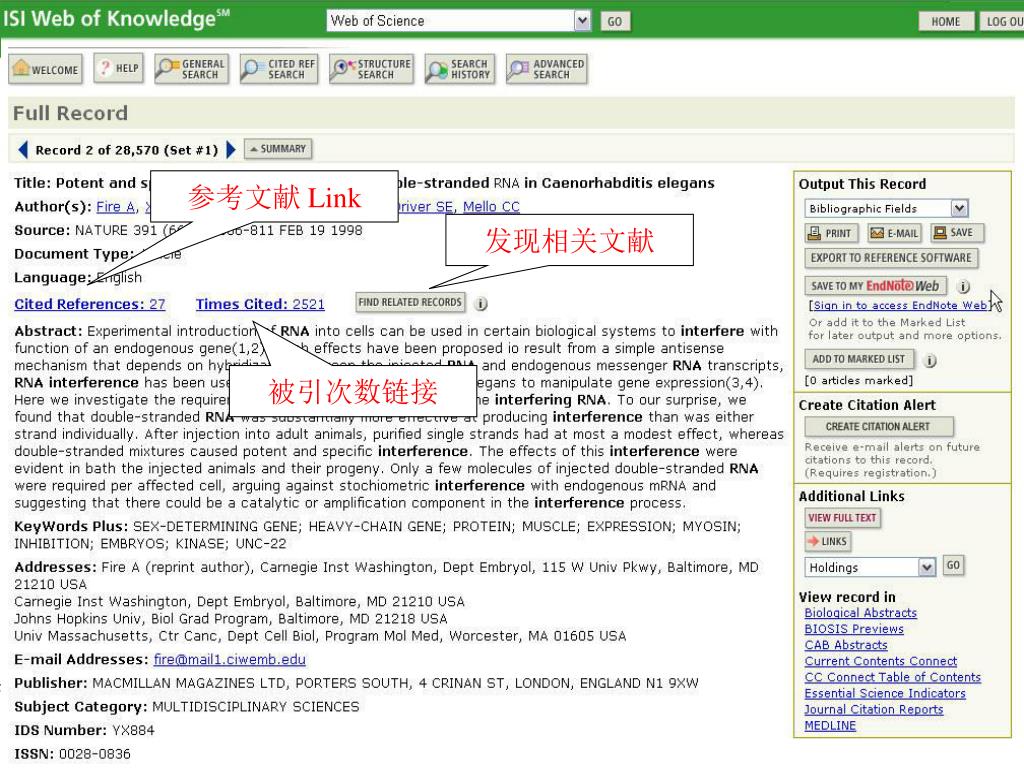
Task: View record in Biological Abstracts
Action: point(861,613)
